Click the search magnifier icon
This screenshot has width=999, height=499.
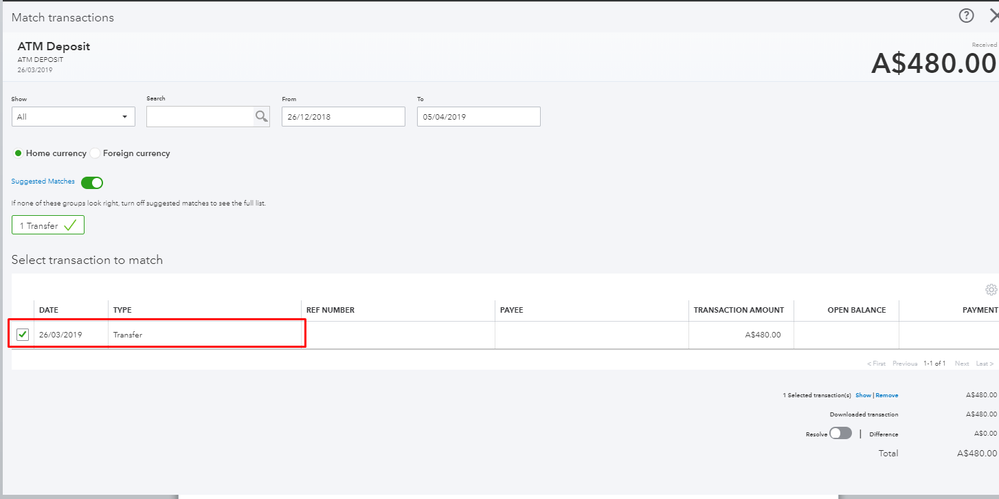coord(261,116)
